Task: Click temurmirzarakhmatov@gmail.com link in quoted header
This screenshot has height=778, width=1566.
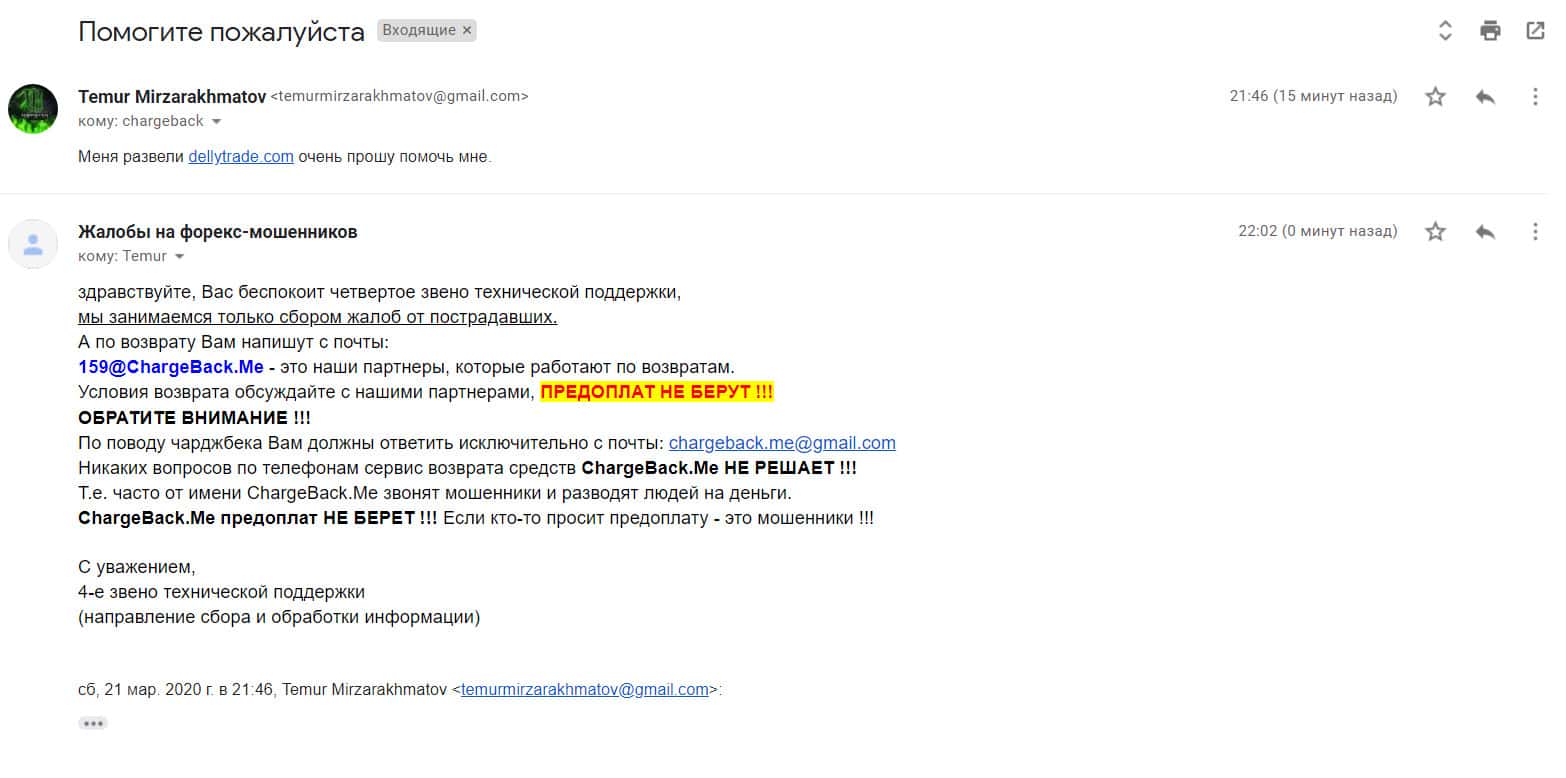Action: click(x=585, y=690)
